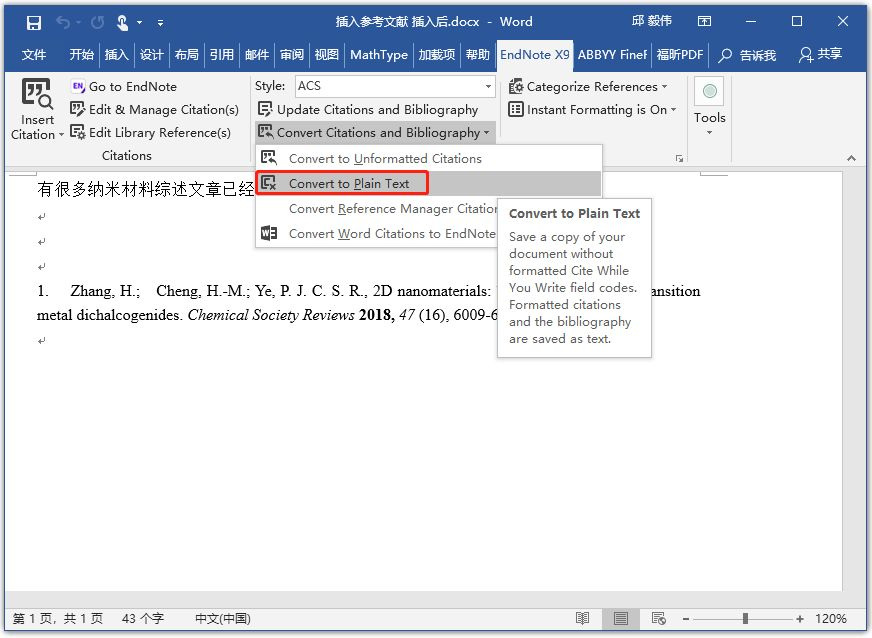The width and height of the screenshot is (872, 638).
Task: Open the Bibliography dialog launcher icon
Action: 679,159
